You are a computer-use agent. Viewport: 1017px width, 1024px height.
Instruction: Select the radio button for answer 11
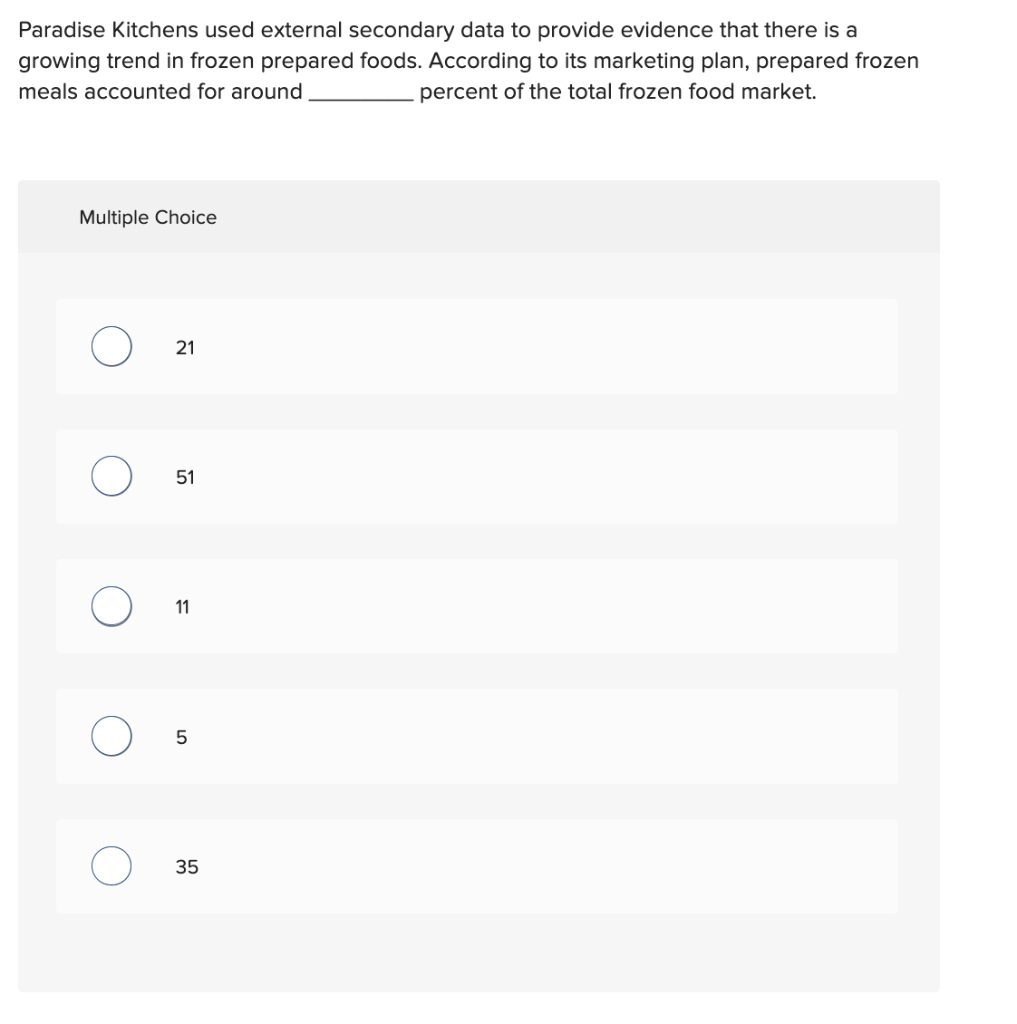111,606
